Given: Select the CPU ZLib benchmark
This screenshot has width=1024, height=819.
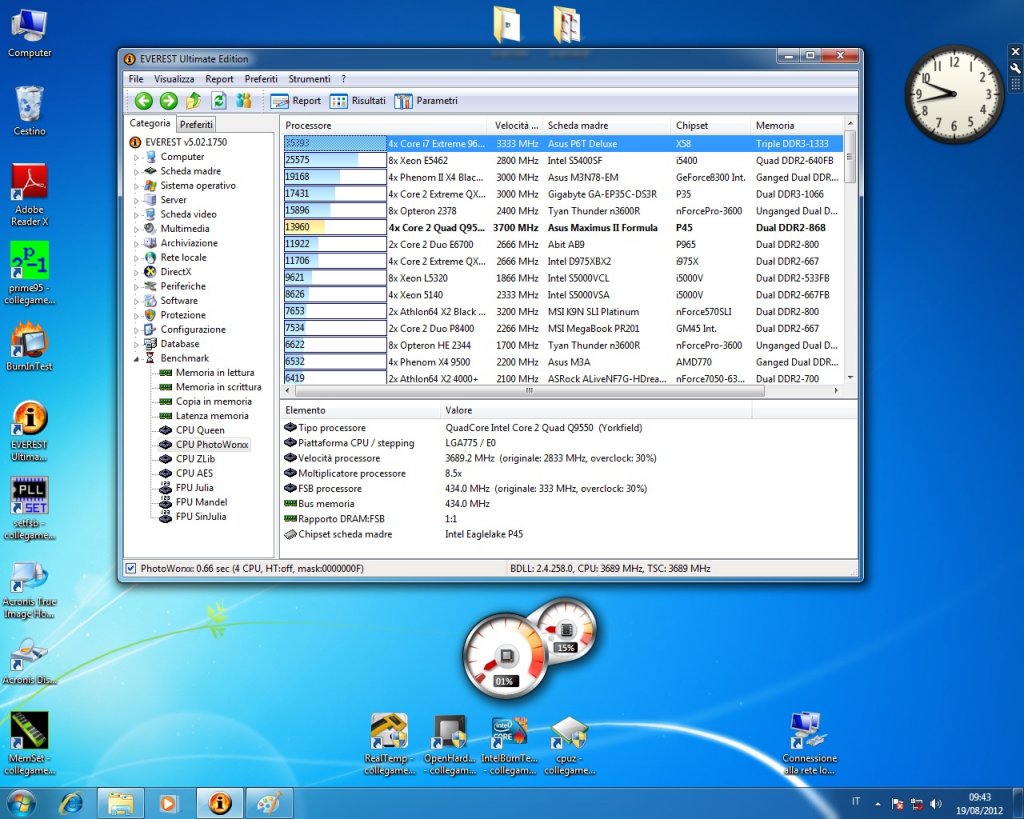Looking at the screenshot, I should click(x=195, y=458).
